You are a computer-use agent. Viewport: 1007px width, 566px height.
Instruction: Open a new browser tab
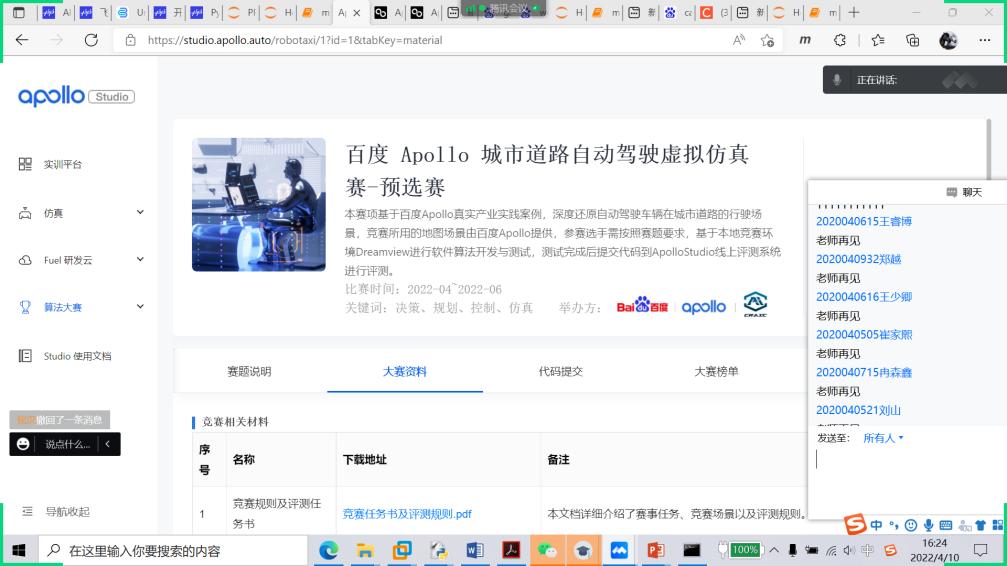854,12
